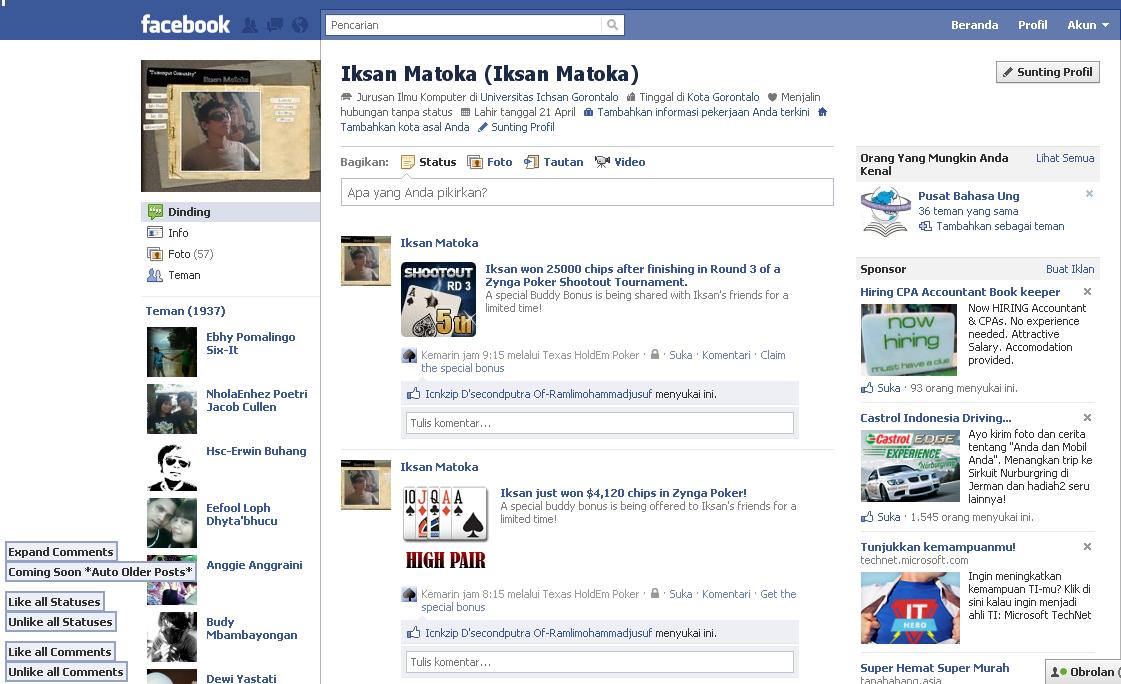
Task: Click Tambahkan informasi pekerjaan Anda terkini
Action: tap(703, 112)
